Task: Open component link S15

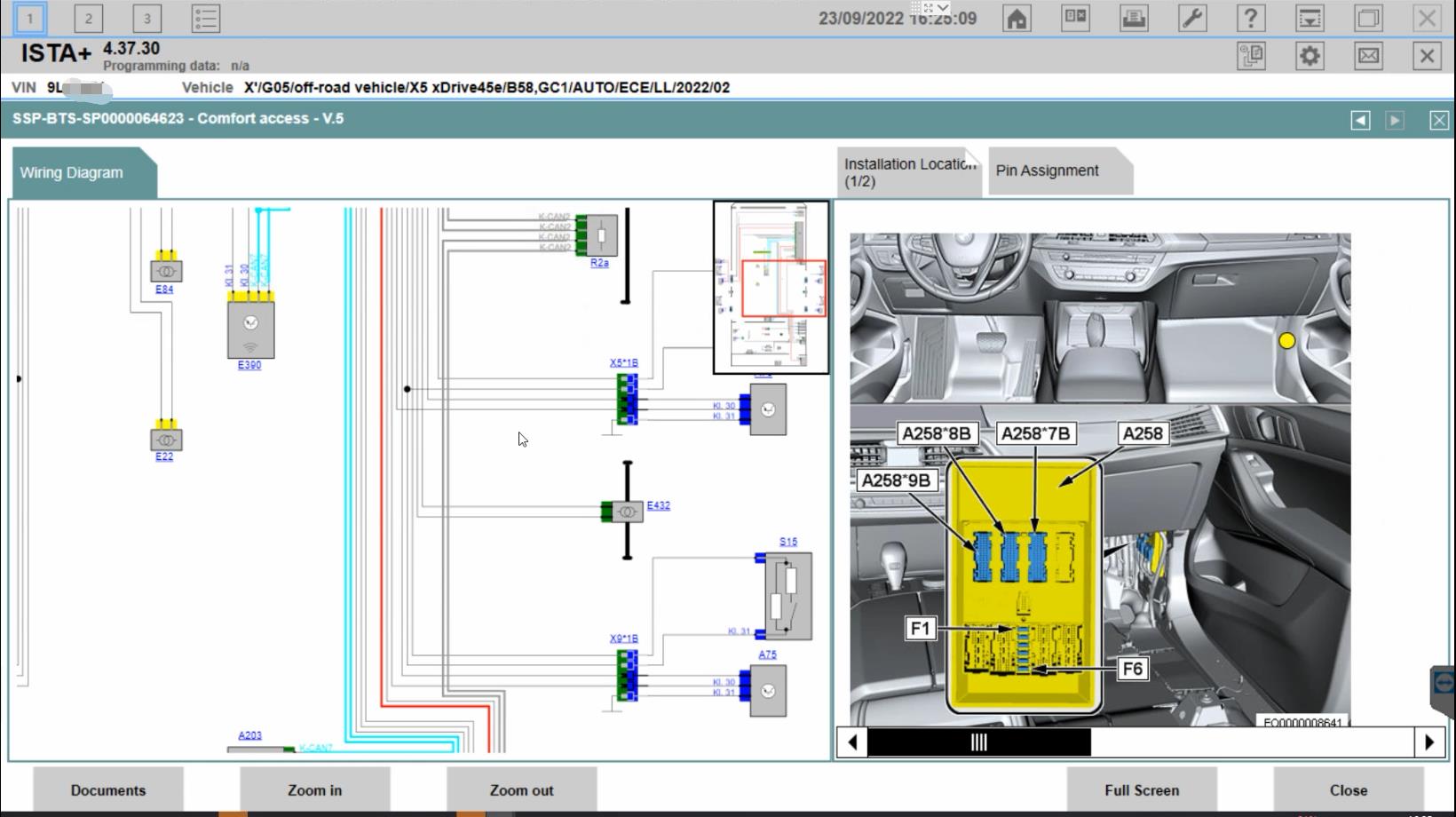Action: 788,542
